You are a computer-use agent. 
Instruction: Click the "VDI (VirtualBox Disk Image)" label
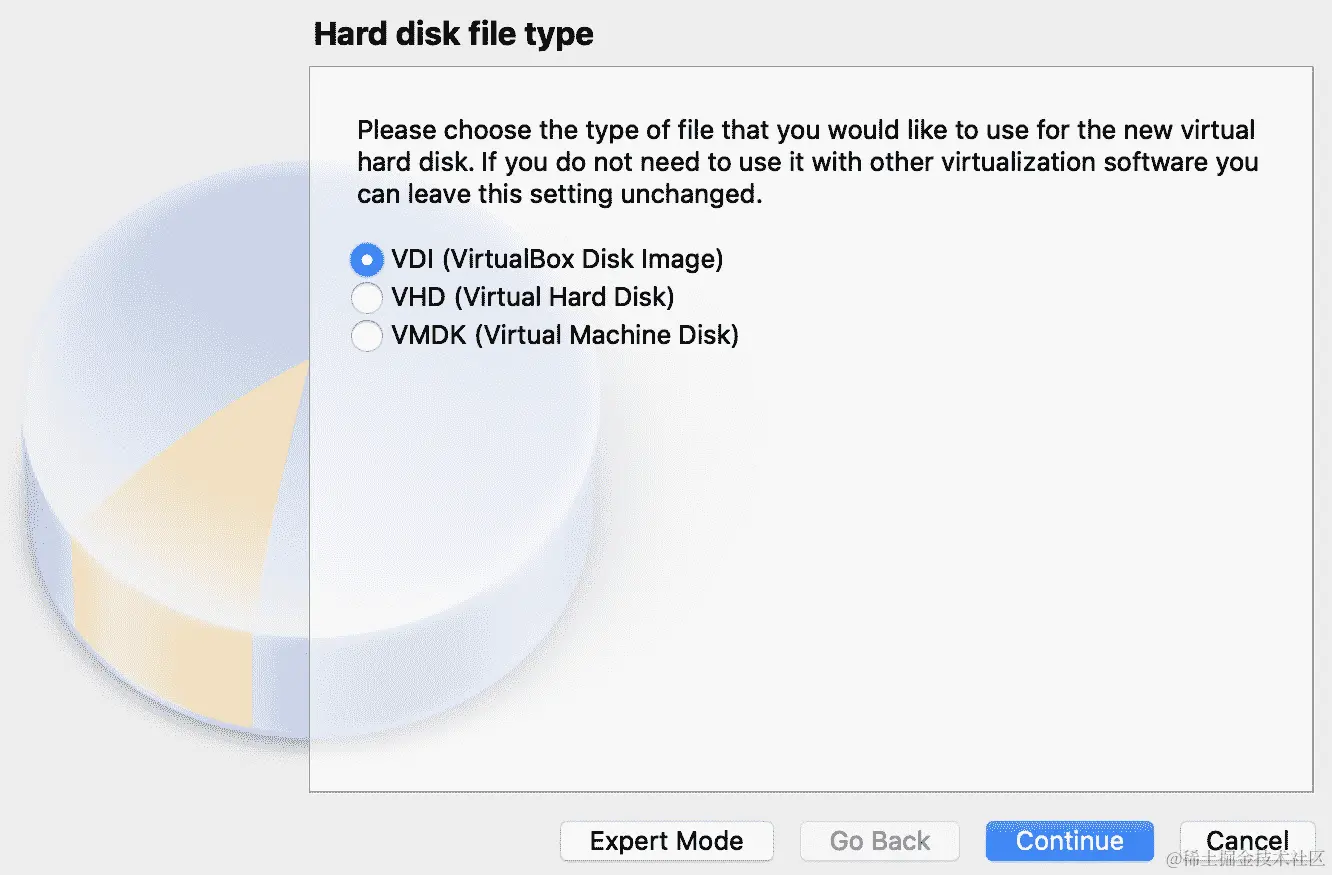(557, 260)
